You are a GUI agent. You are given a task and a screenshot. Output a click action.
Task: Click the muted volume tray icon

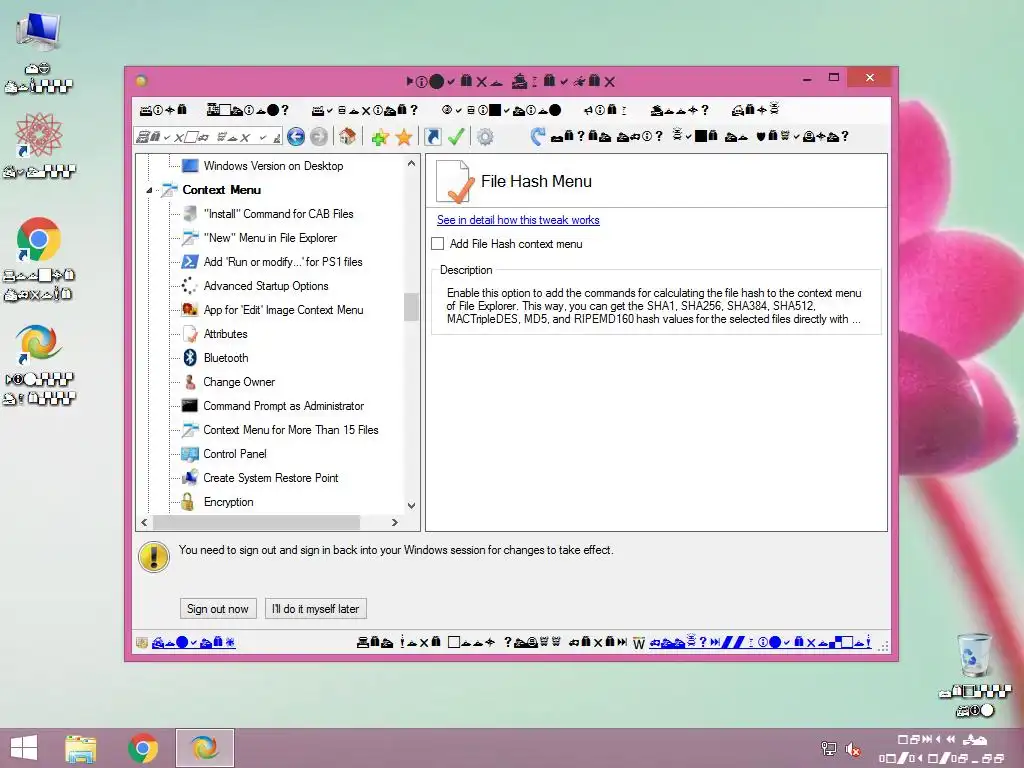pos(853,749)
